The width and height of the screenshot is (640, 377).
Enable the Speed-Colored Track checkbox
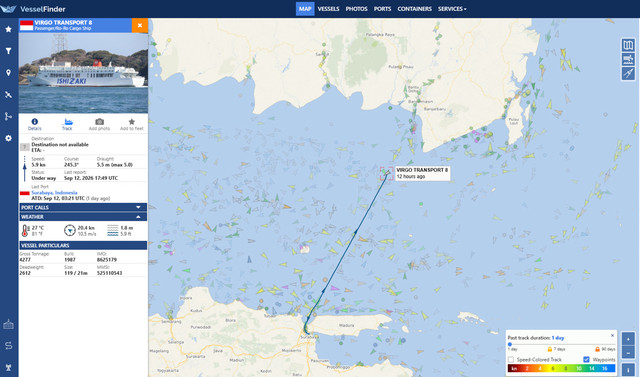point(511,359)
